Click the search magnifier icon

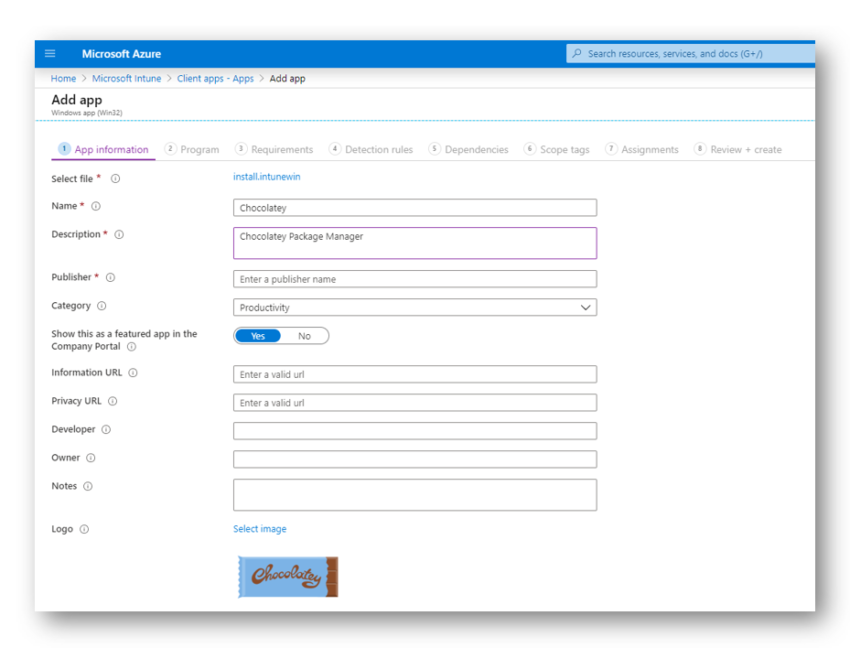click(x=577, y=53)
